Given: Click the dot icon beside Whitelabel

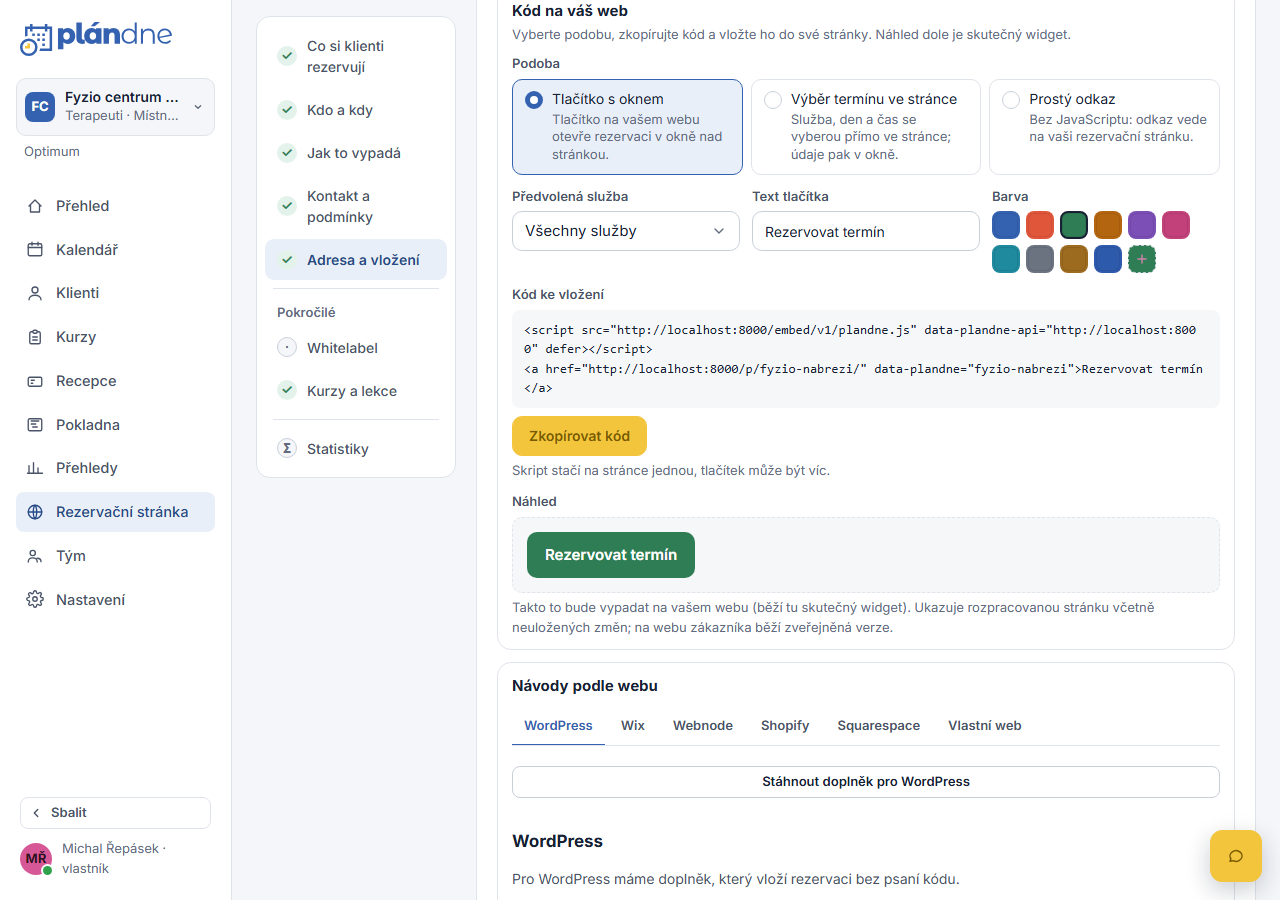Looking at the screenshot, I should tap(287, 348).
